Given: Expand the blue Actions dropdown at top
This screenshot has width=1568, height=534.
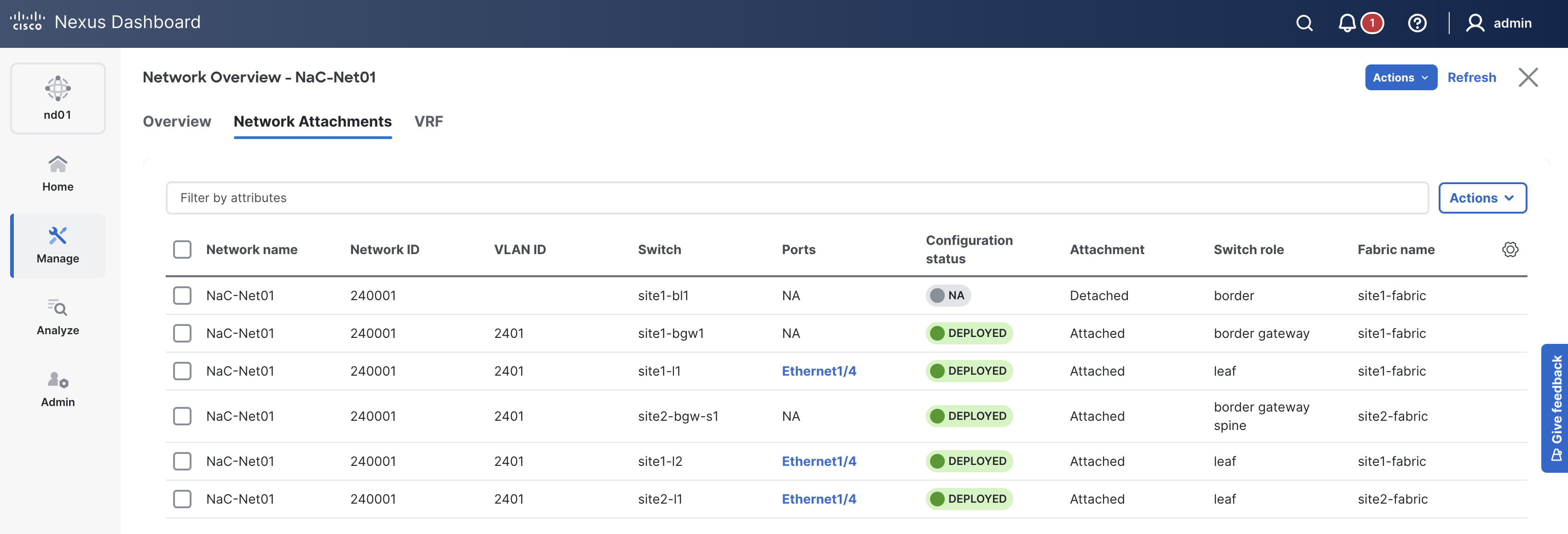Looking at the screenshot, I should pos(1400,77).
